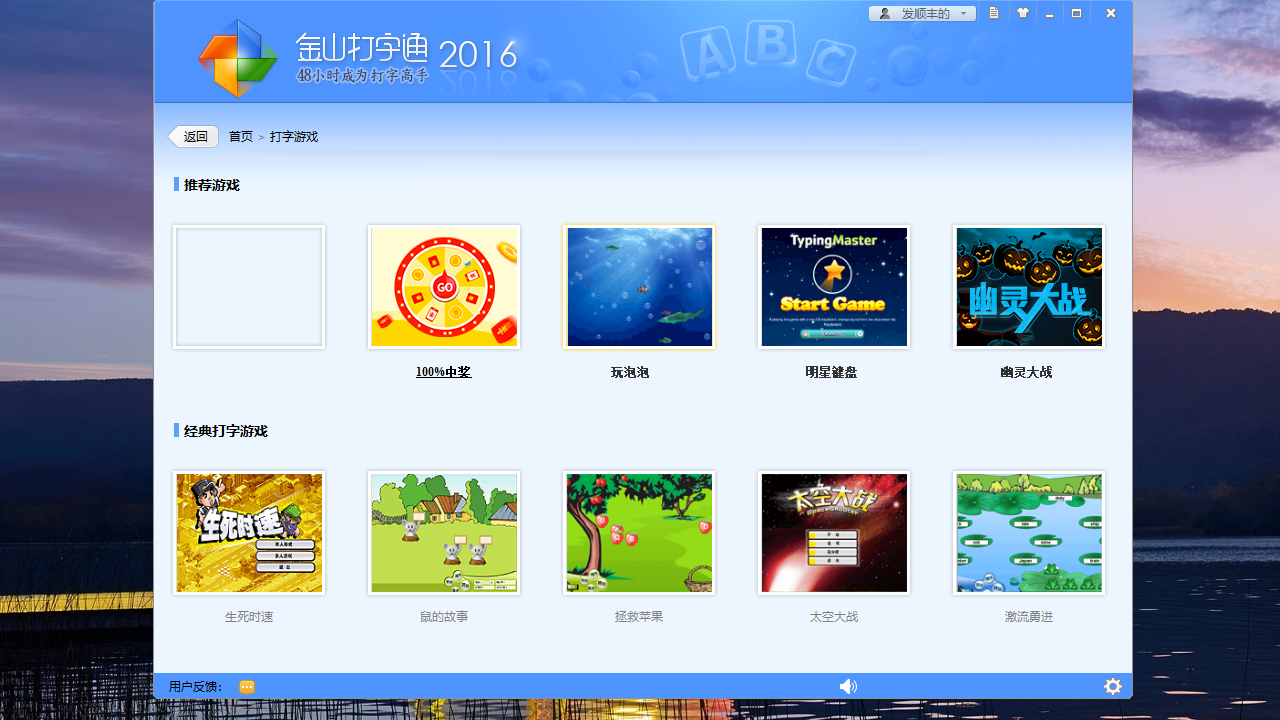Click the user avatar icon
Screen dimensions: 1280x720
click(884, 13)
